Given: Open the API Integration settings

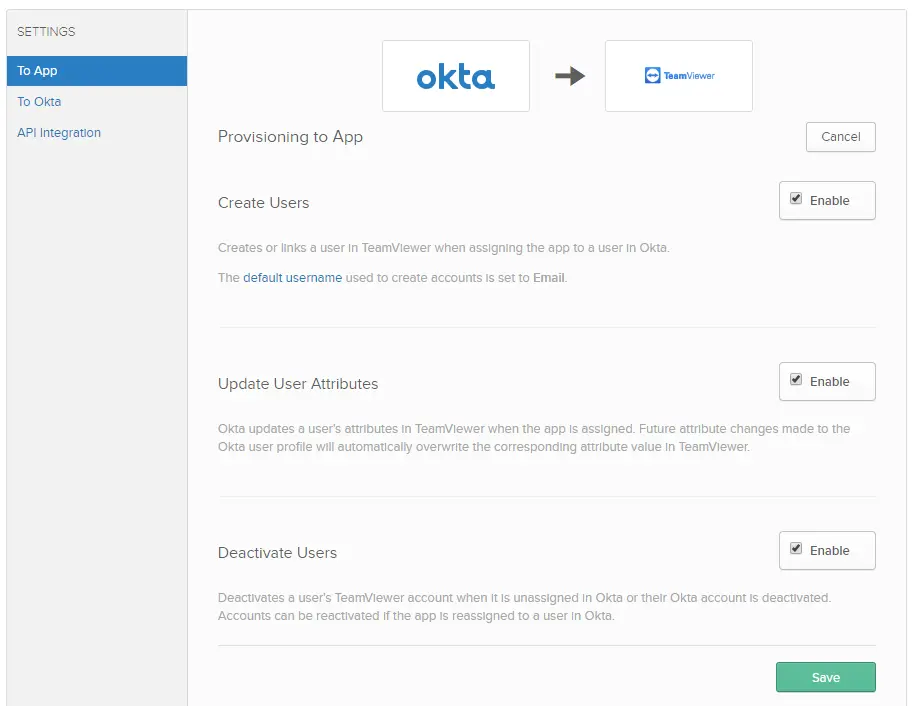Looking at the screenshot, I should [59, 133].
